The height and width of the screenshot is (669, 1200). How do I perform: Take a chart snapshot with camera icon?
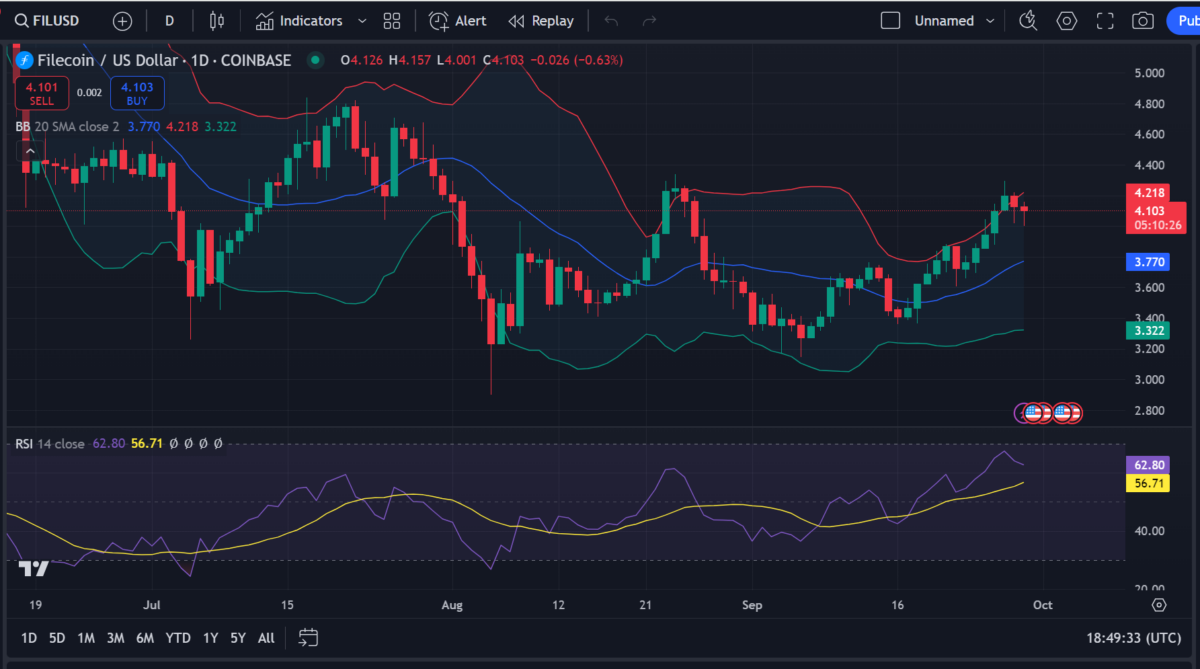click(1142, 21)
